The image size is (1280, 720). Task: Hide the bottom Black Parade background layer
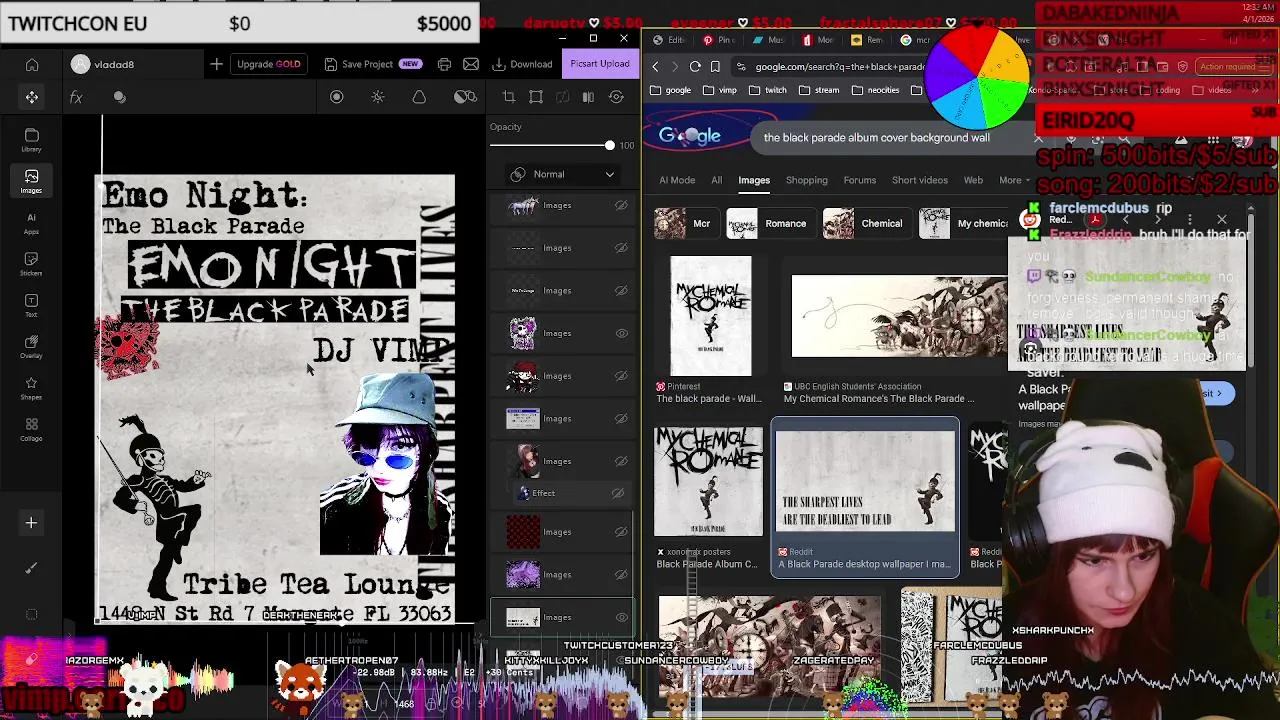click(621, 617)
